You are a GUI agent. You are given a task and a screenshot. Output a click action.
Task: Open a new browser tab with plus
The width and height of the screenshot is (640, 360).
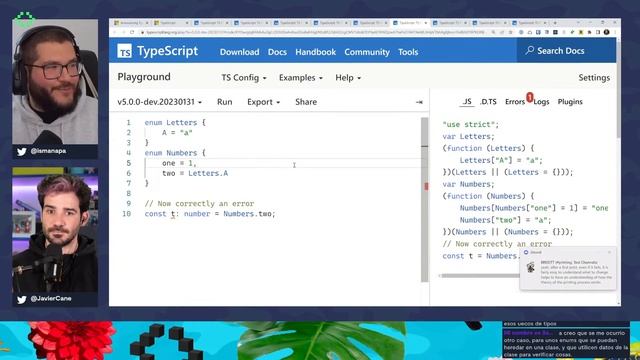(555, 23)
